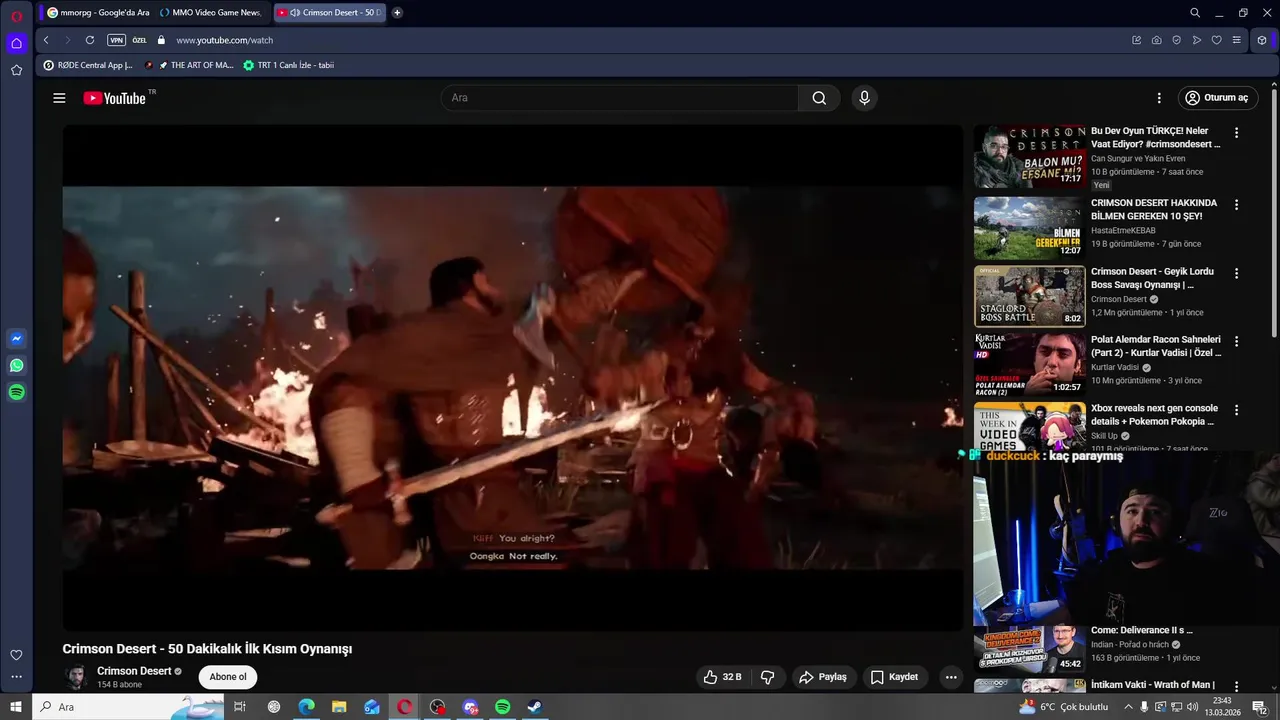Open Opera easy setup sliders icon

[x=1236, y=40]
